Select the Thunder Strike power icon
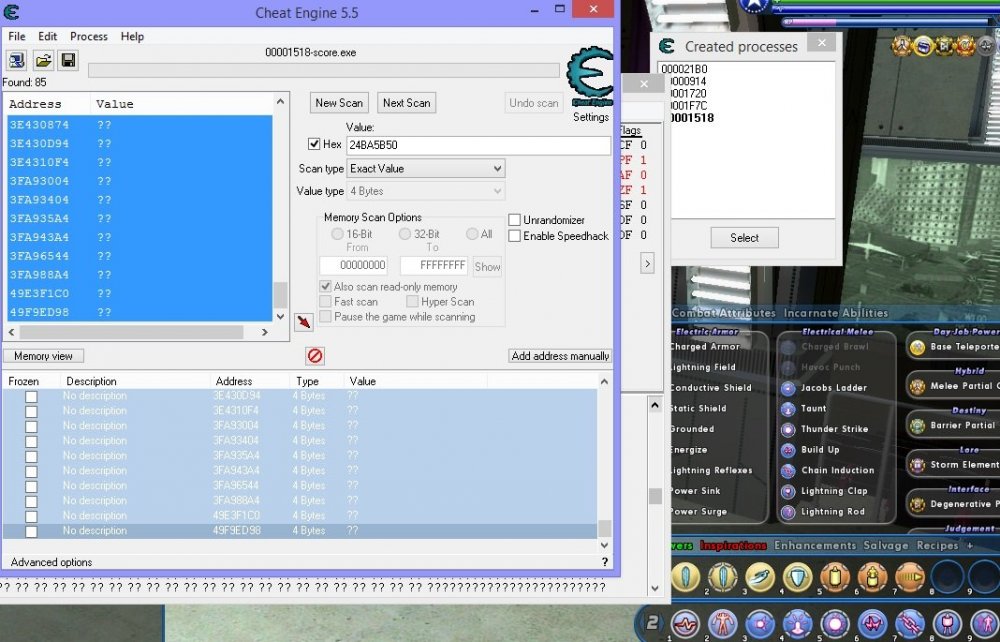 (x=788, y=429)
